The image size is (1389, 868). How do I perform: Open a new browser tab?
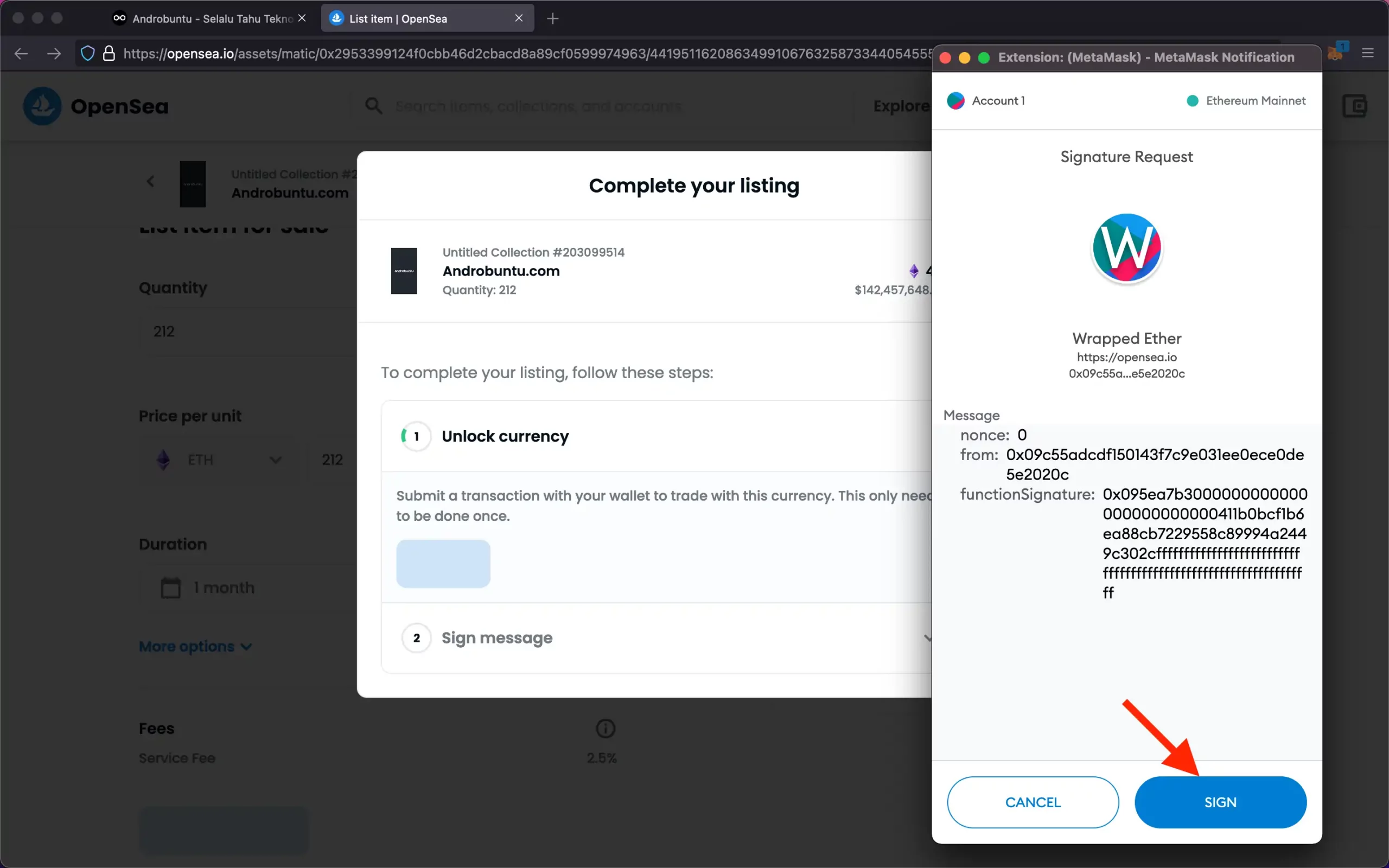point(552,18)
